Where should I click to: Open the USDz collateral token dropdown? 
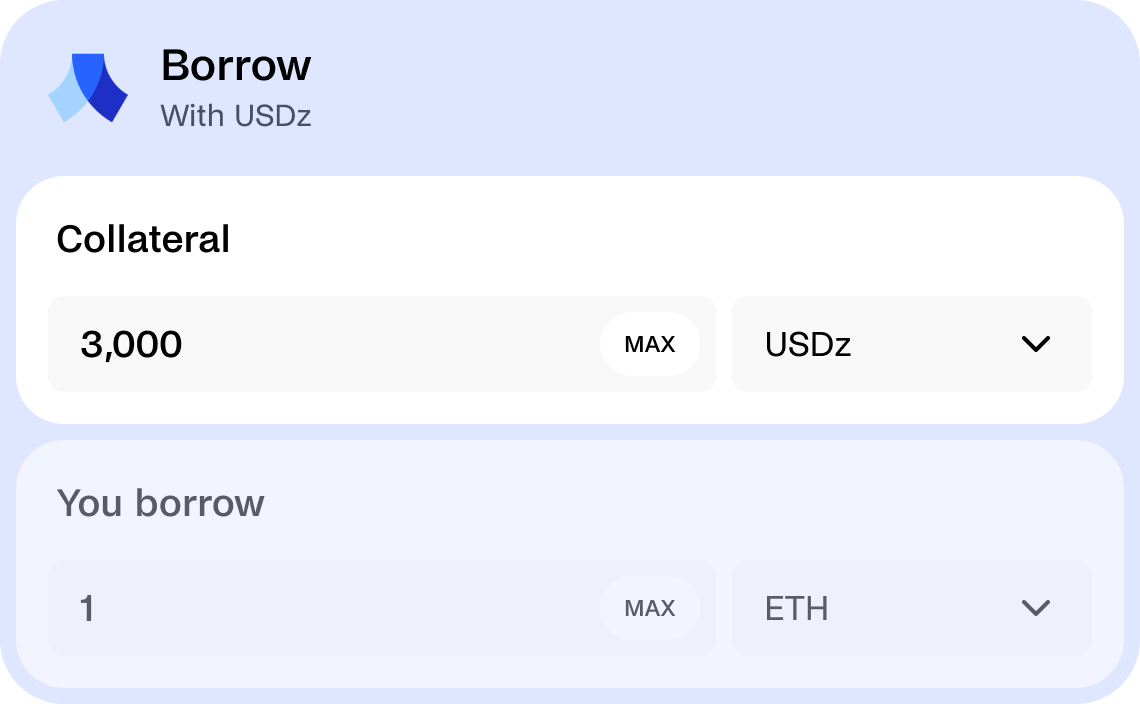911,344
